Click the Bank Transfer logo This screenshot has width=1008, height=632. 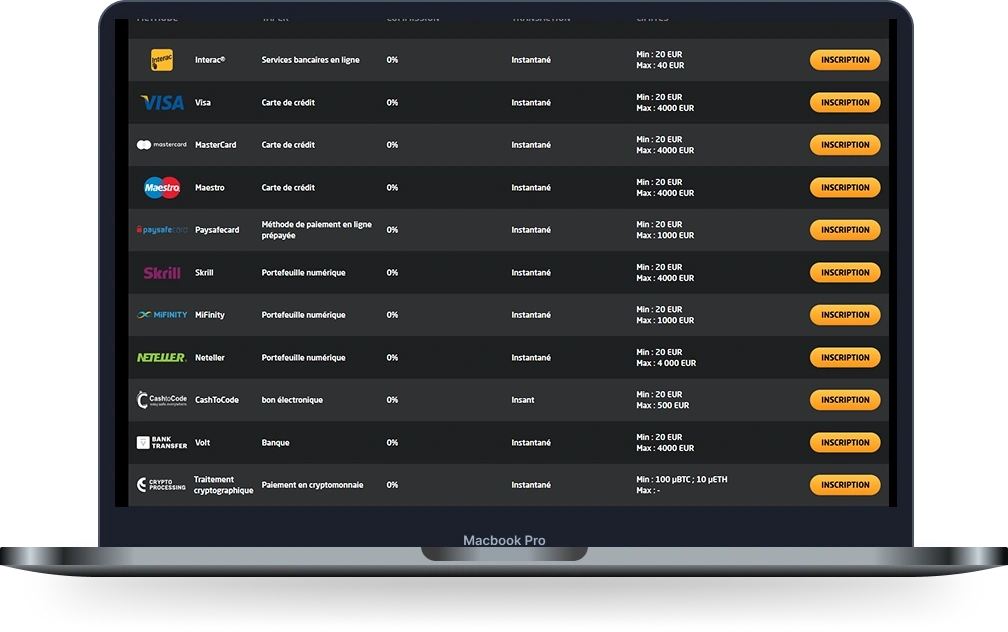pyautogui.click(x=162, y=442)
